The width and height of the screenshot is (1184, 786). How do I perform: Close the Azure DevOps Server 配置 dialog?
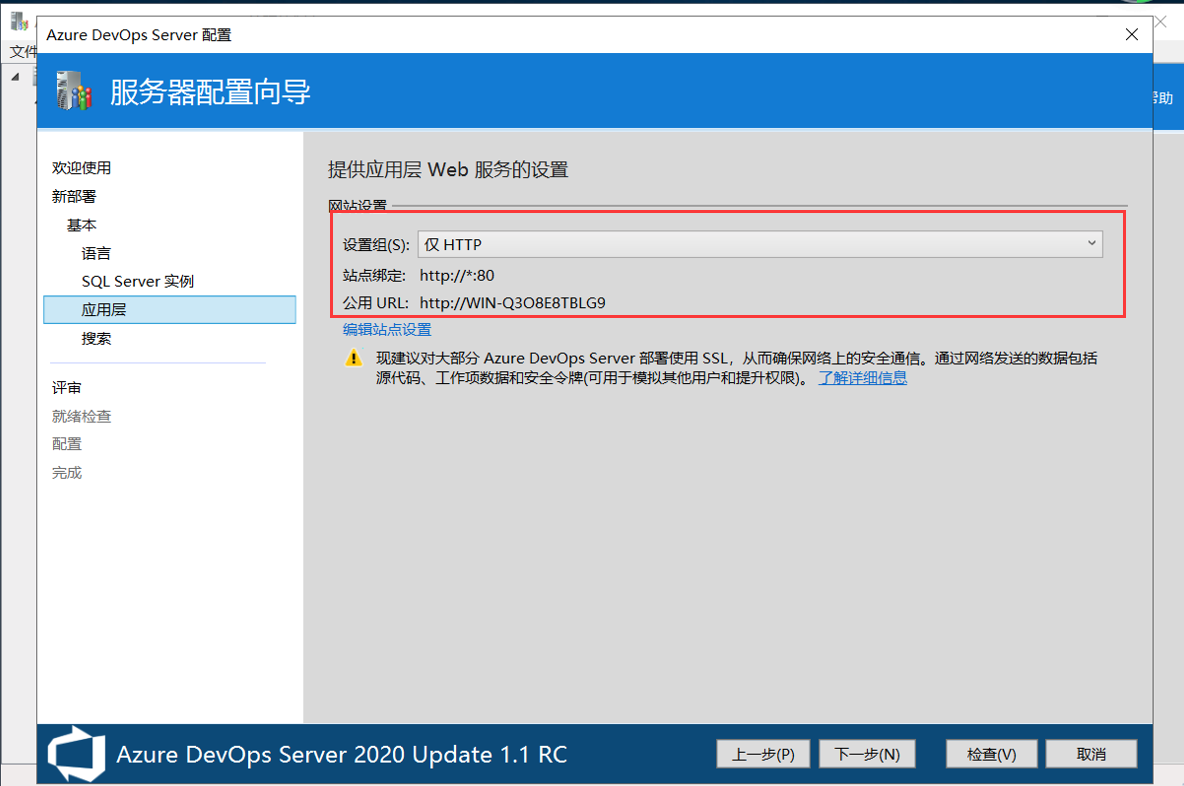(x=1131, y=35)
